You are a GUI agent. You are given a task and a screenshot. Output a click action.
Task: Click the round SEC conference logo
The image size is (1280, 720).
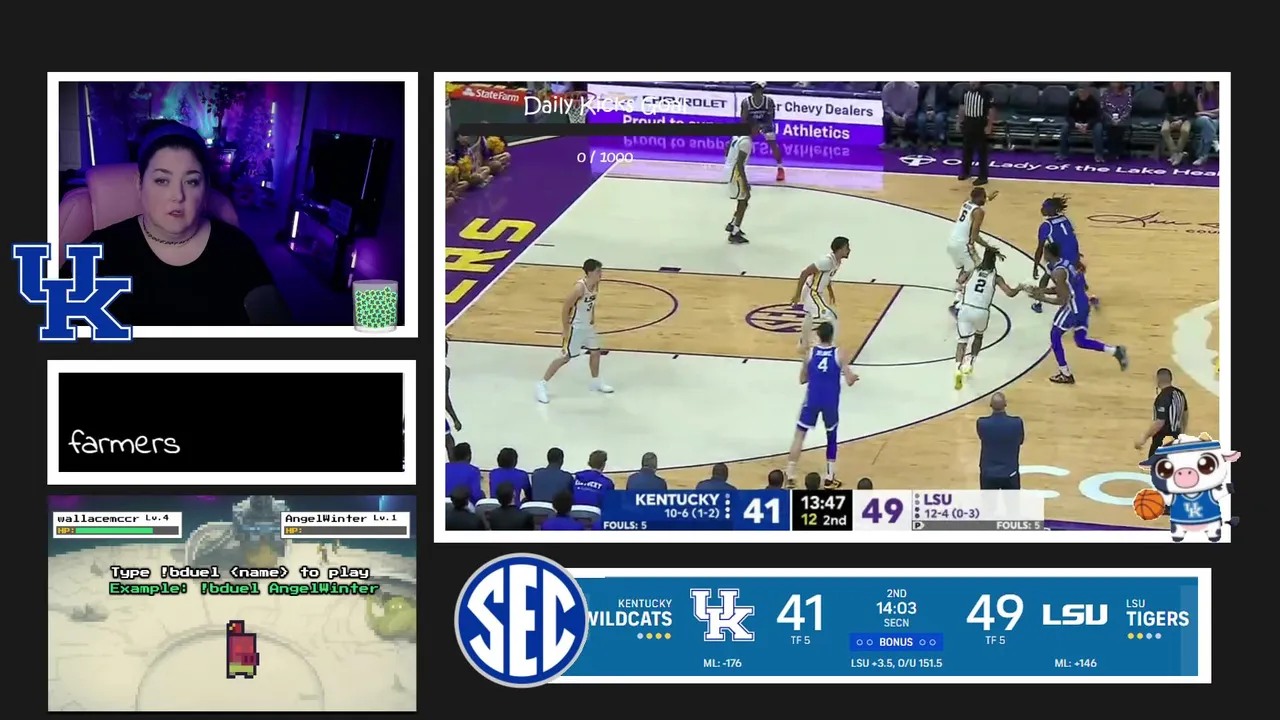pyautogui.click(x=521, y=620)
